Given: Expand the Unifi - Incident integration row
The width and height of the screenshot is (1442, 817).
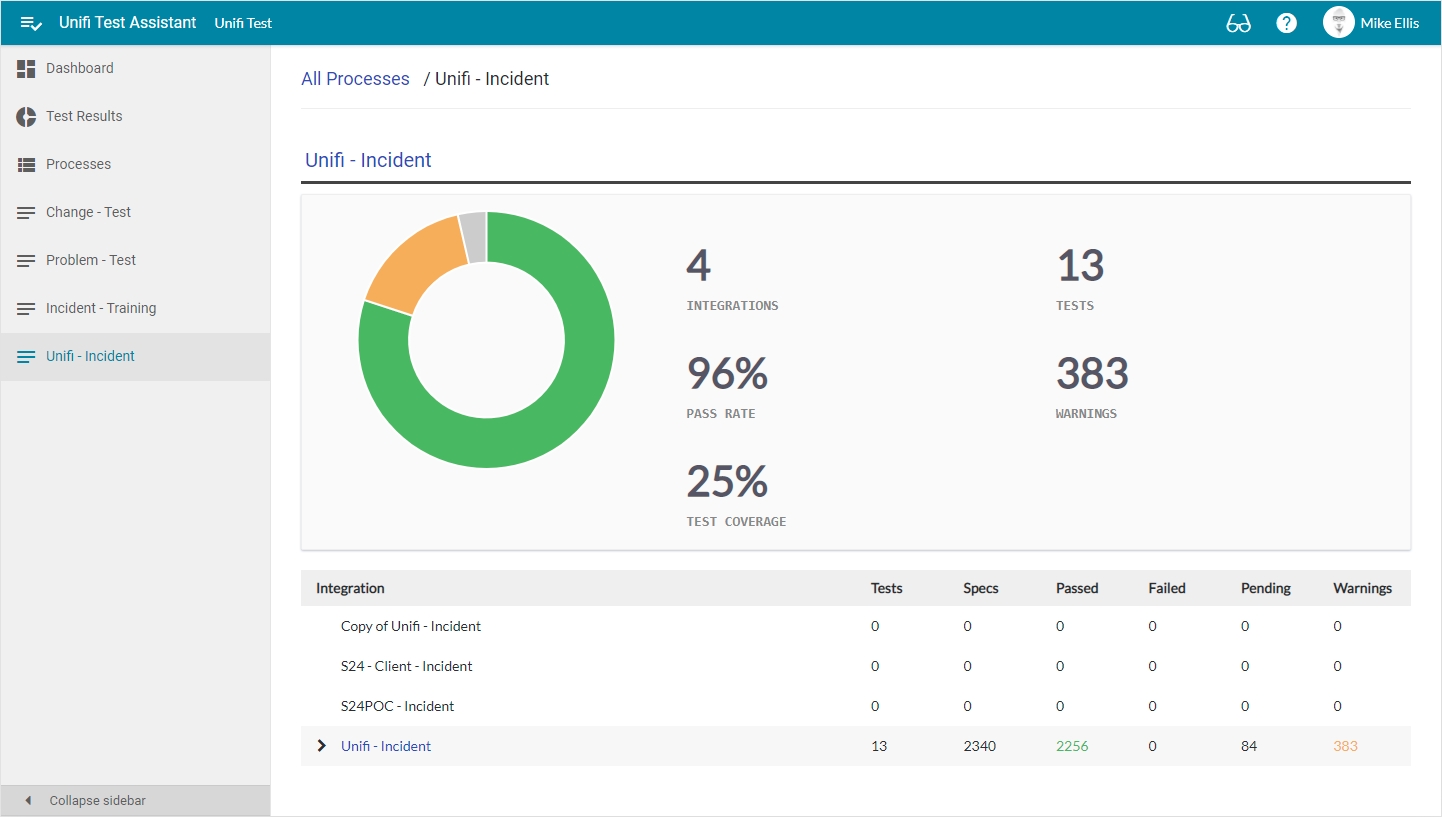Looking at the screenshot, I should [x=321, y=746].
